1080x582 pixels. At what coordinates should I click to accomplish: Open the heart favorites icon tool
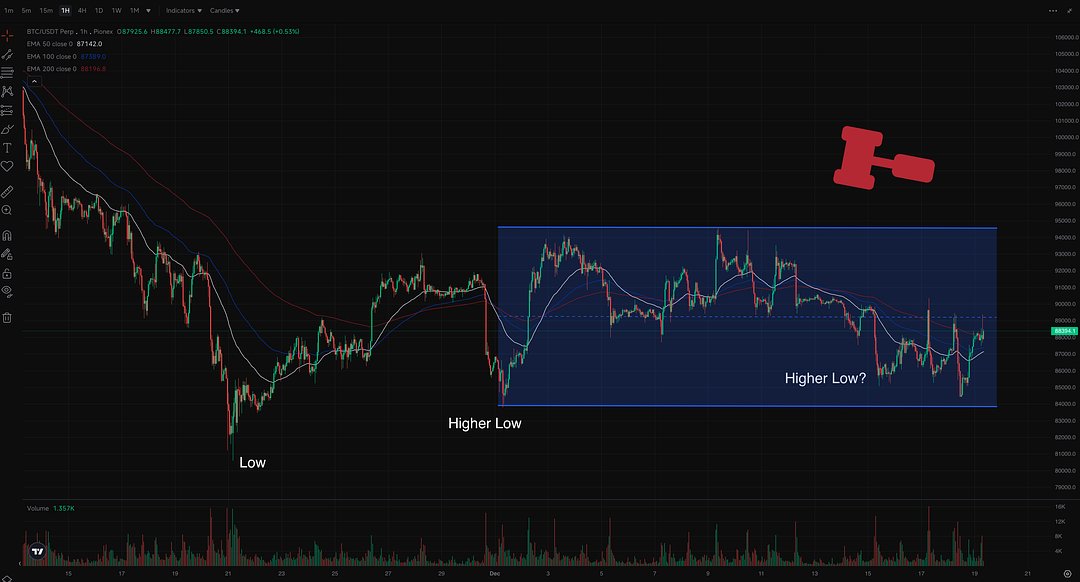point(7,166)
